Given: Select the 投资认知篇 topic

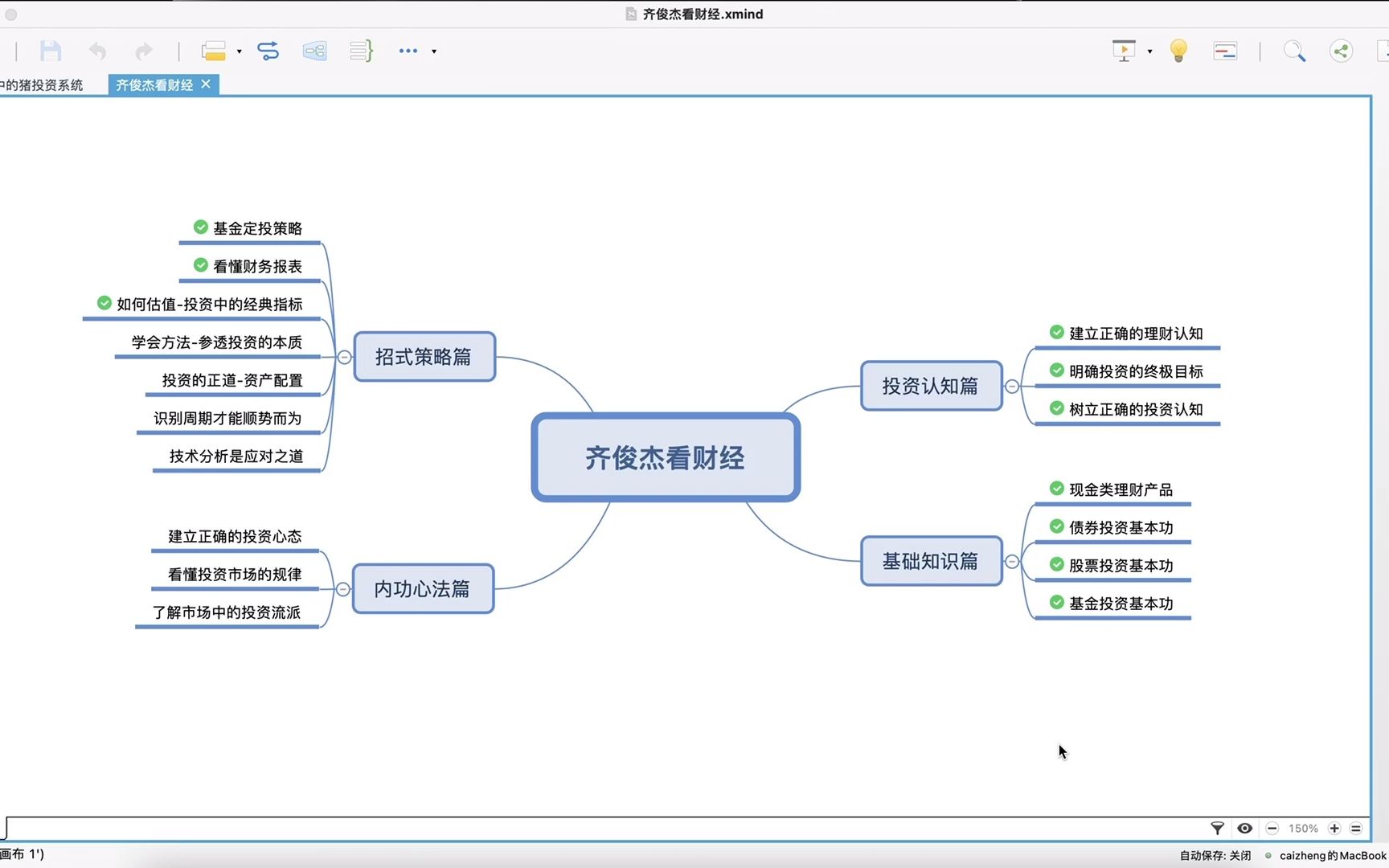Looking at the screenshot, I should pyautogui.click(x=931, y=386).
